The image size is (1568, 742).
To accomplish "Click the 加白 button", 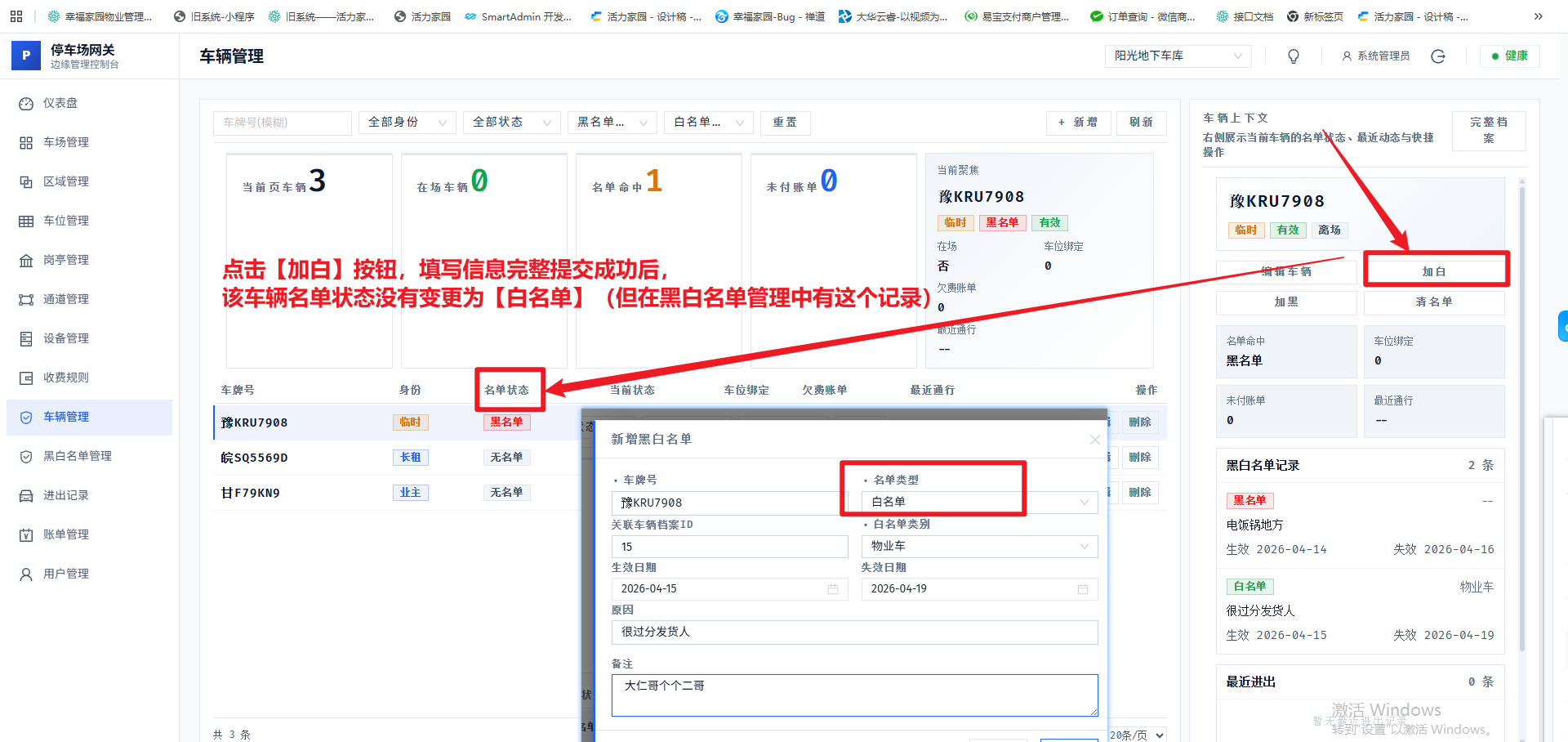I will tap(1434, 271).
